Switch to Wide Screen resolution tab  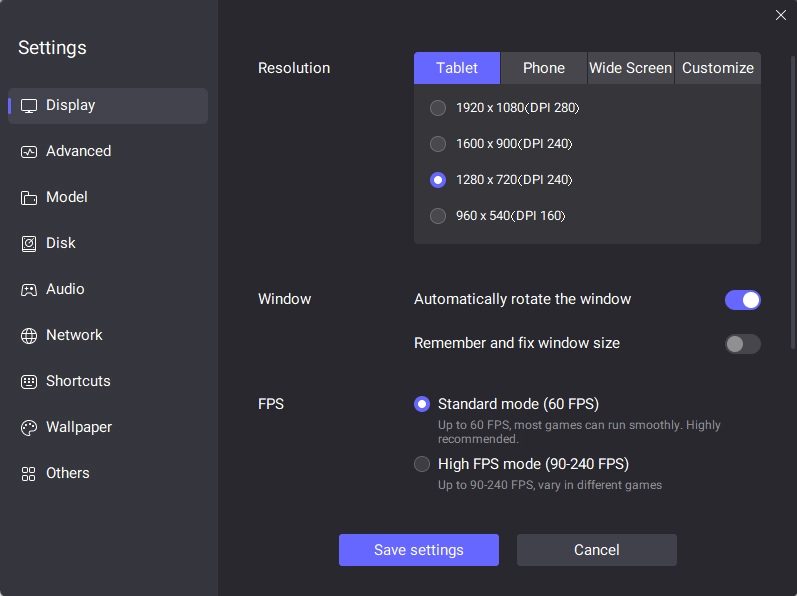tap(631, 68)
